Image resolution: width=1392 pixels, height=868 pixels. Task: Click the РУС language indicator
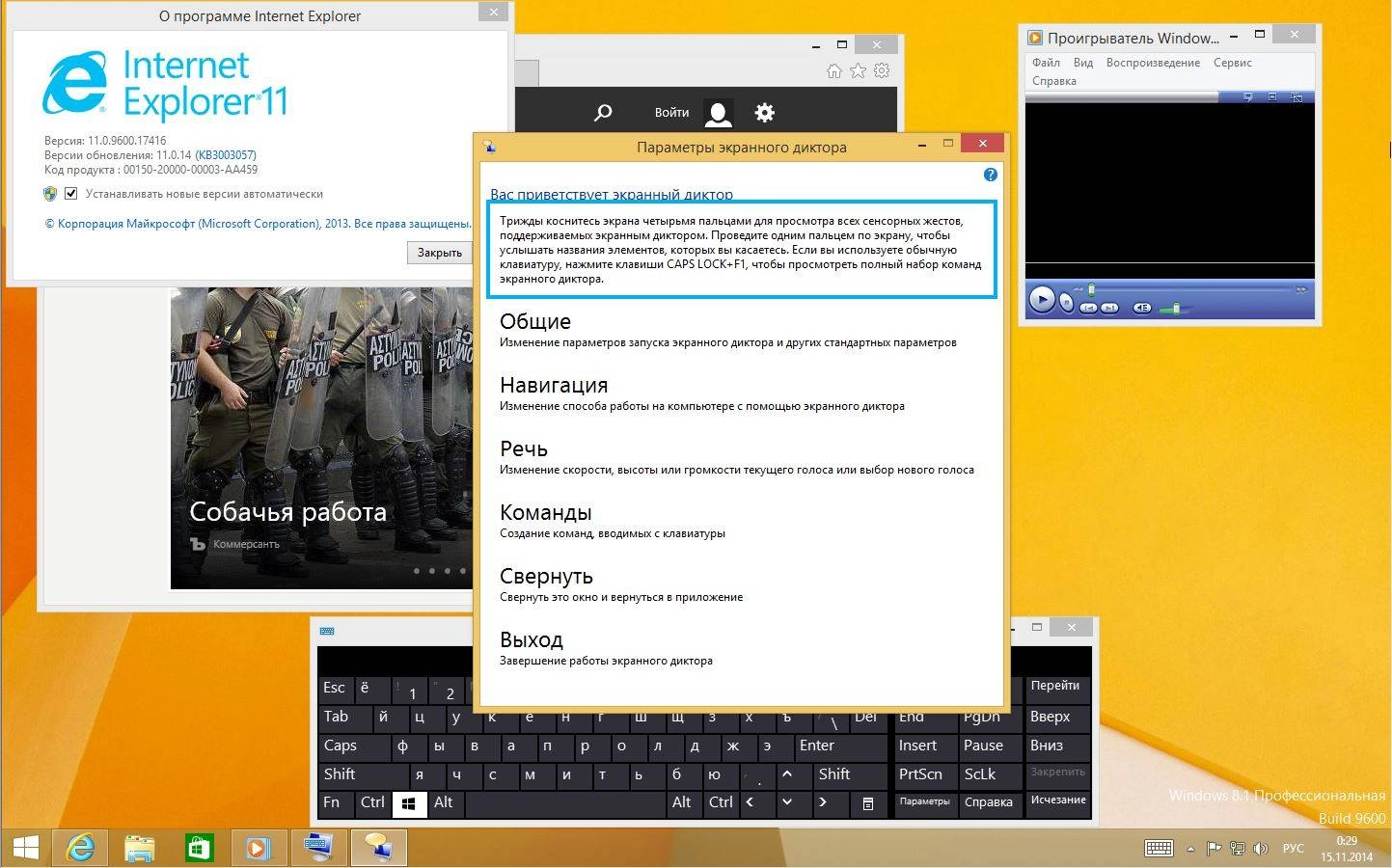[x=1293, y=849]
